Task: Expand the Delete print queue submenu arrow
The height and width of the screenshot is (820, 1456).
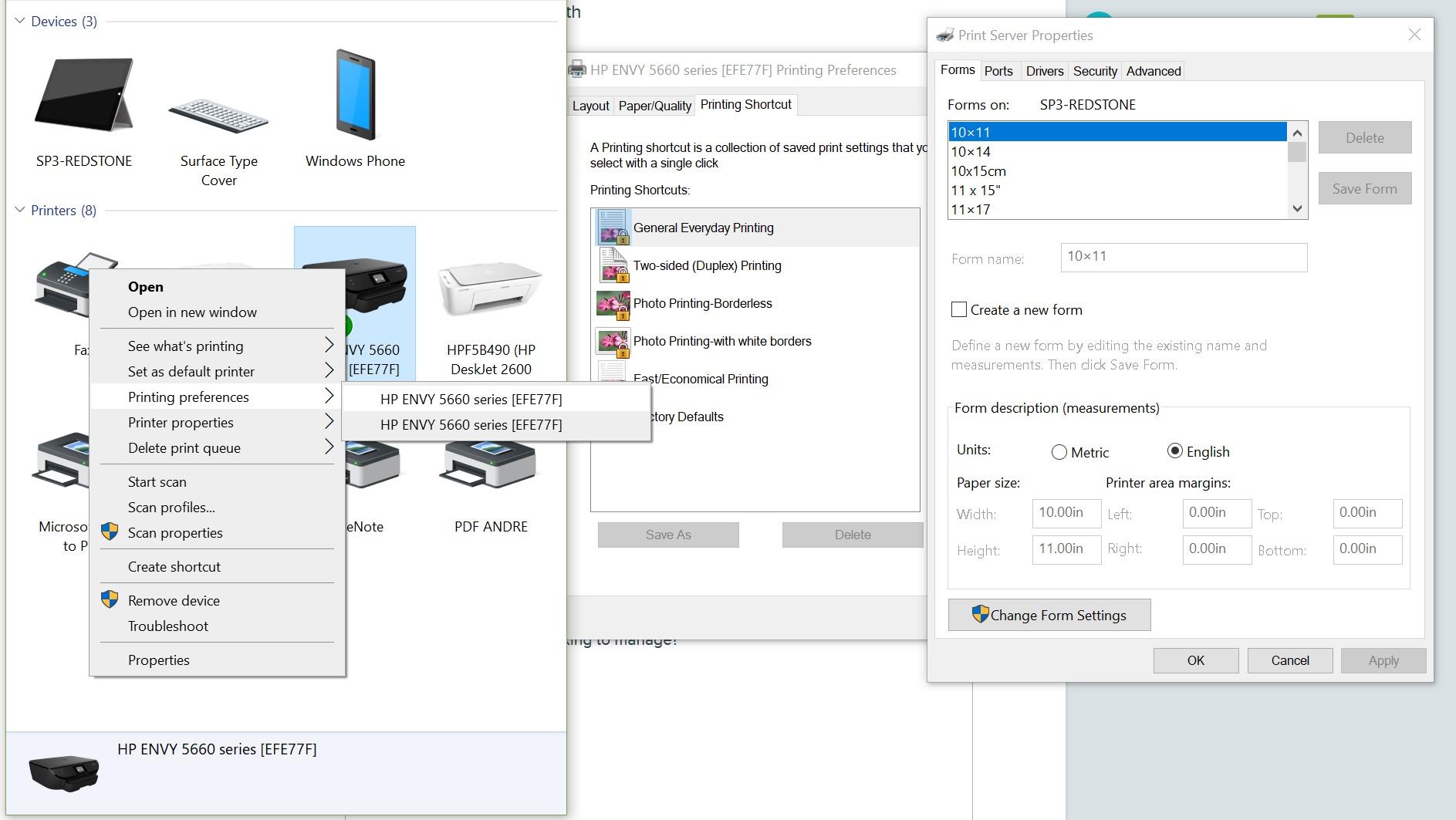Action: tap(329, 447)
